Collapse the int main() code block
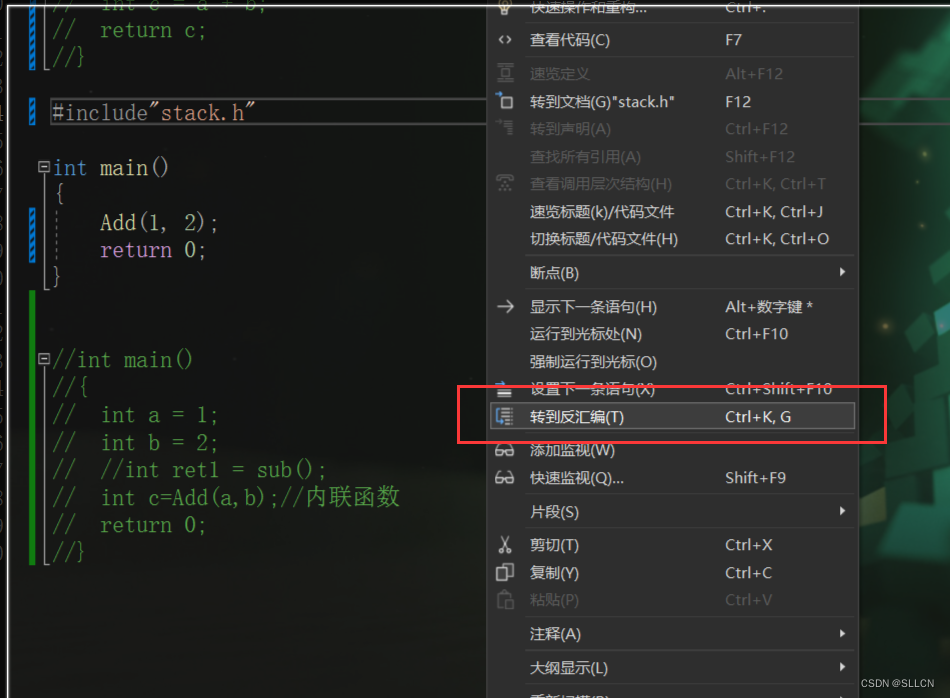The image size is (950, 698). pyautogui.click(x=43, y=167)
